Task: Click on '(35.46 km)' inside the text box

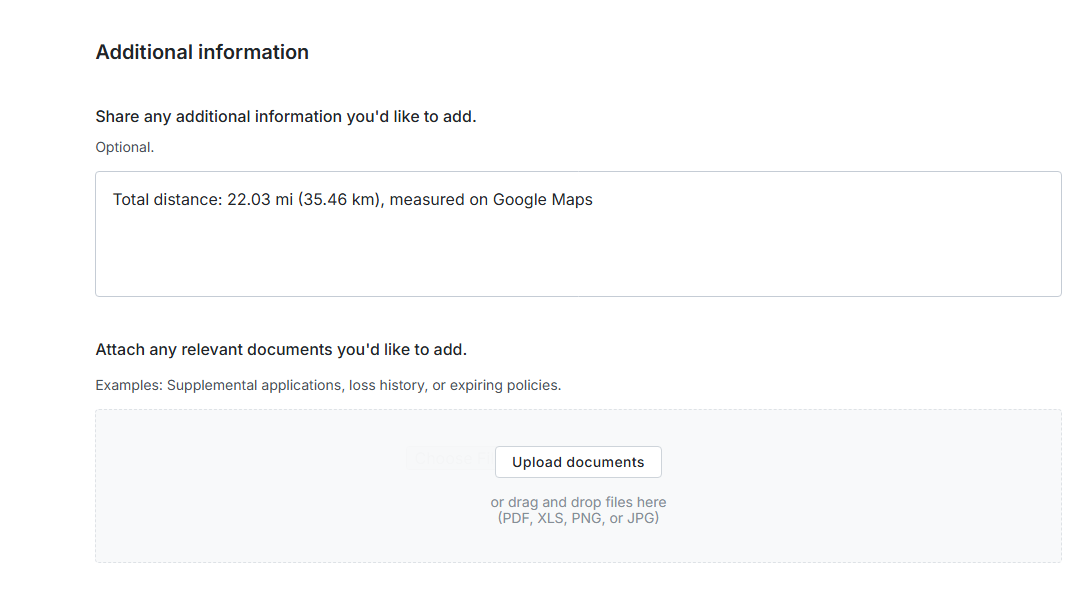Action: 340,200
